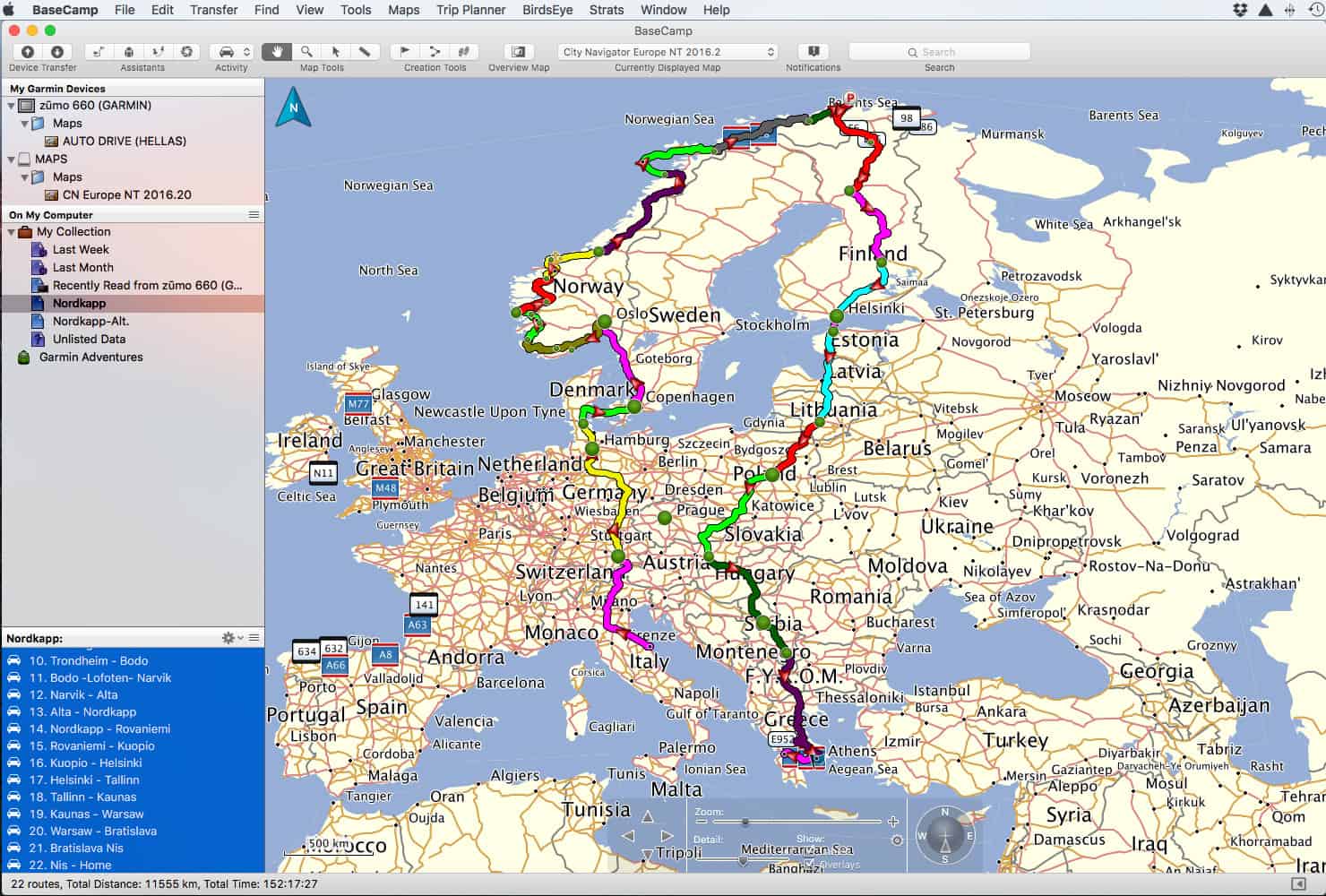Click the map Zoom slider handle

745,822
